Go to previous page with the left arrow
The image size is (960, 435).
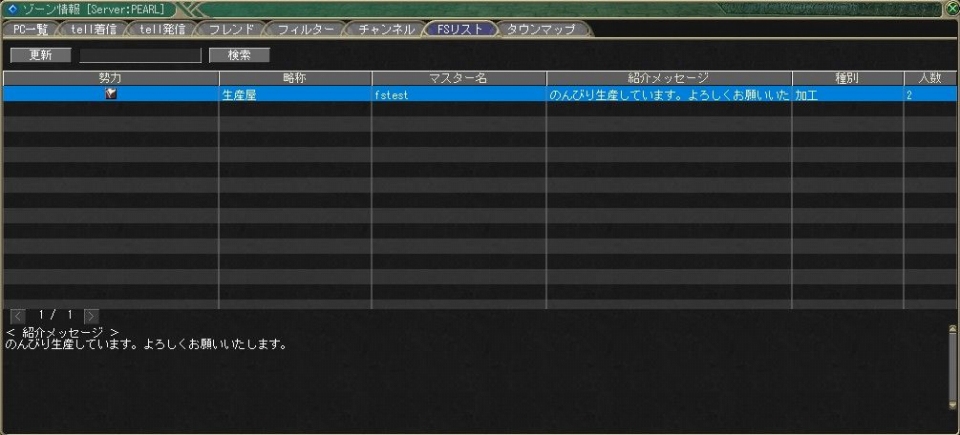pyautogui.click(x=17, y=315)
